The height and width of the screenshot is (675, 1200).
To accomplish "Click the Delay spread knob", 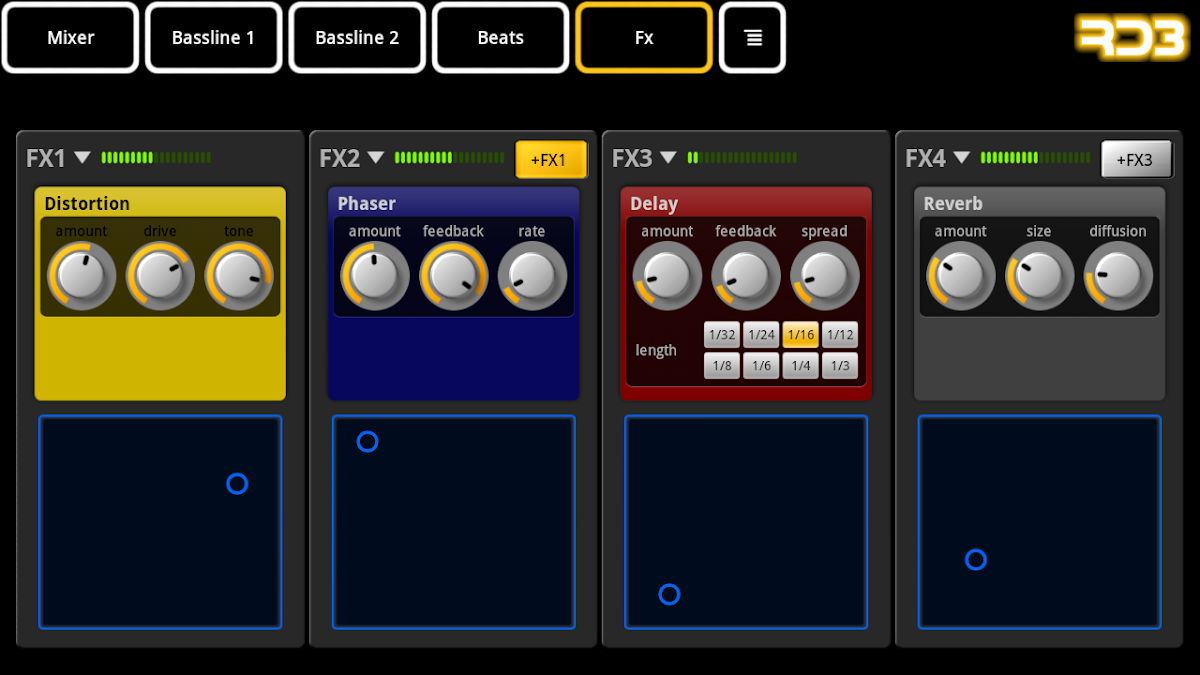I will click(x=825, y=275).
